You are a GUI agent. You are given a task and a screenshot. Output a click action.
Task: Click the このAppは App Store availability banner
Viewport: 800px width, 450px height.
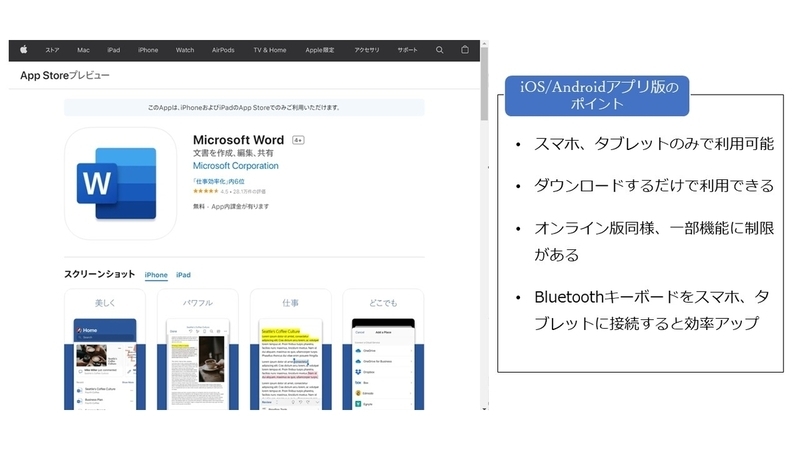click(244, 108)
